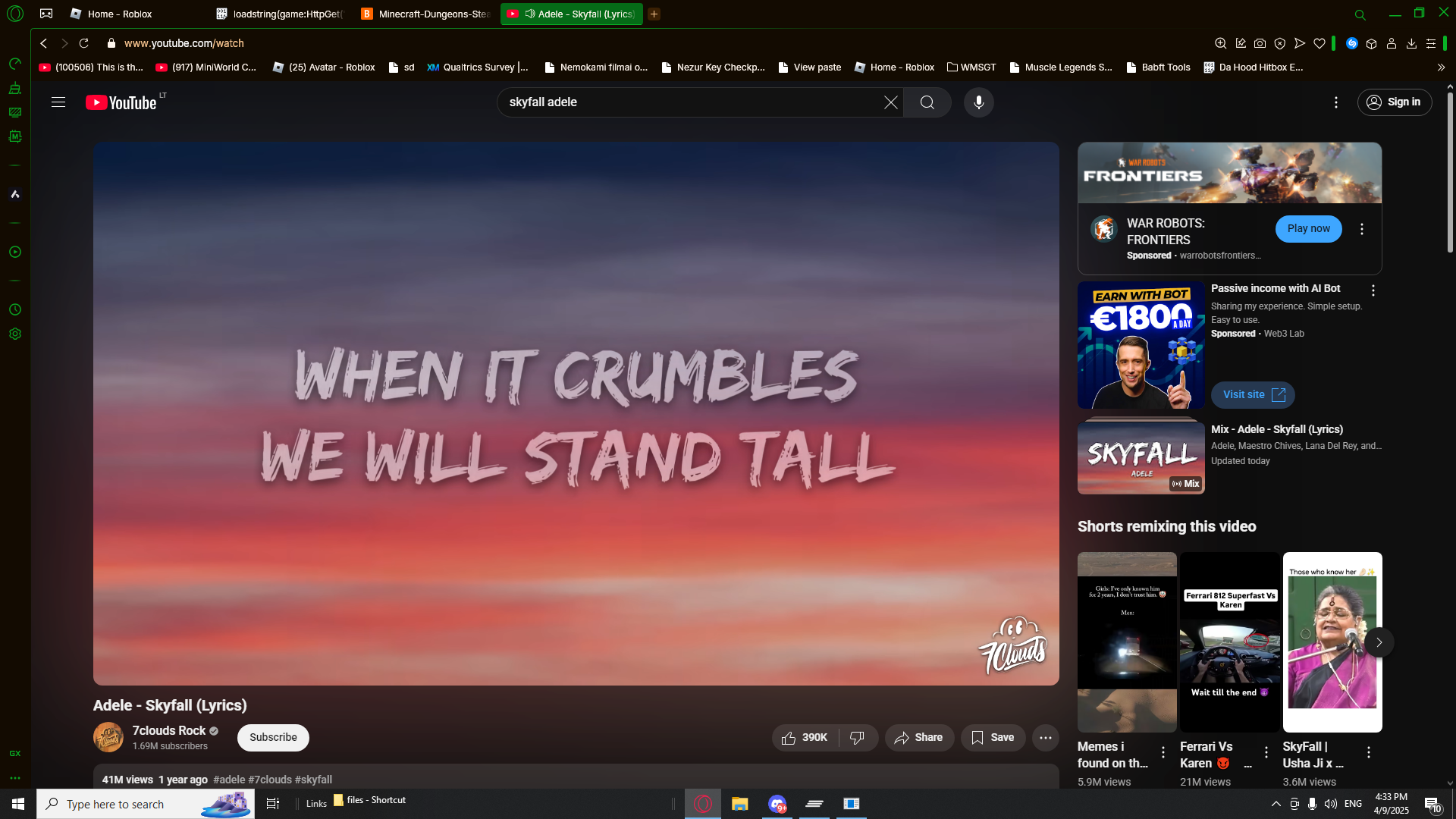Add page to bookmarks with heart icon
This screenshot has width=1456, height=819.
point(1319,43)
